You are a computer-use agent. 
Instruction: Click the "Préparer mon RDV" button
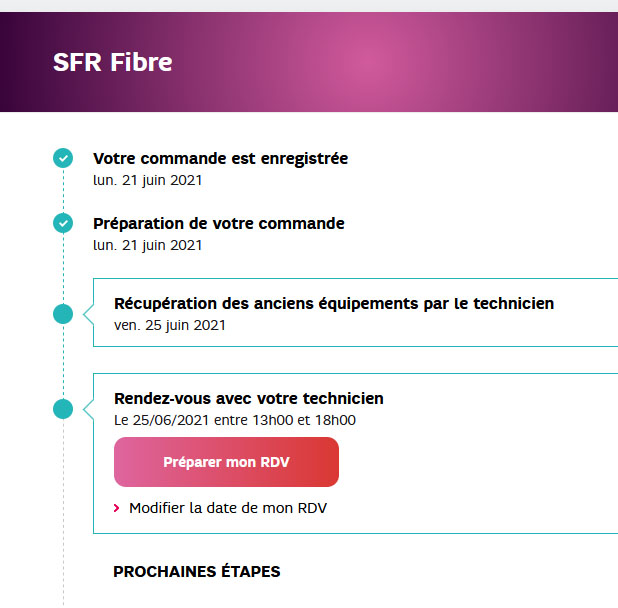pos(226,462)
